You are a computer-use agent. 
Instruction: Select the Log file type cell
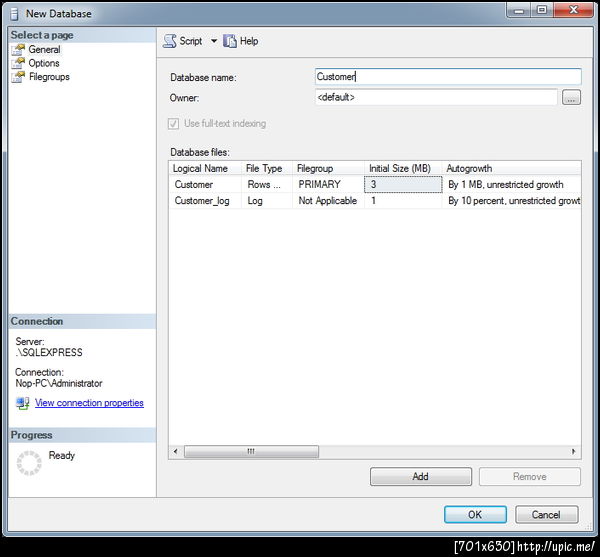pos(267,200)
